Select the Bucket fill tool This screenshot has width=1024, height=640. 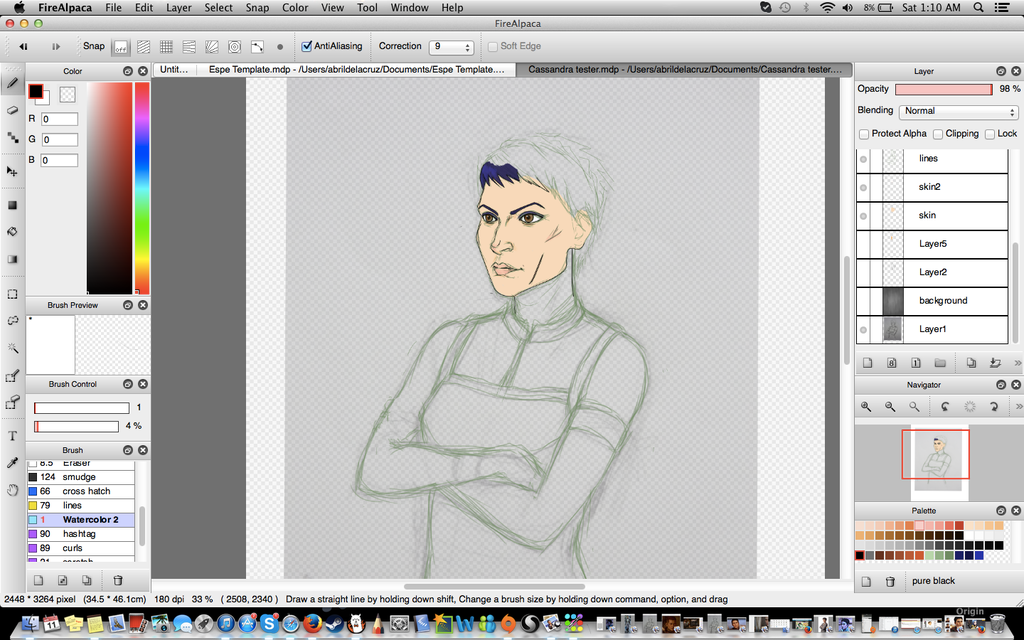[x=13, y=231]
